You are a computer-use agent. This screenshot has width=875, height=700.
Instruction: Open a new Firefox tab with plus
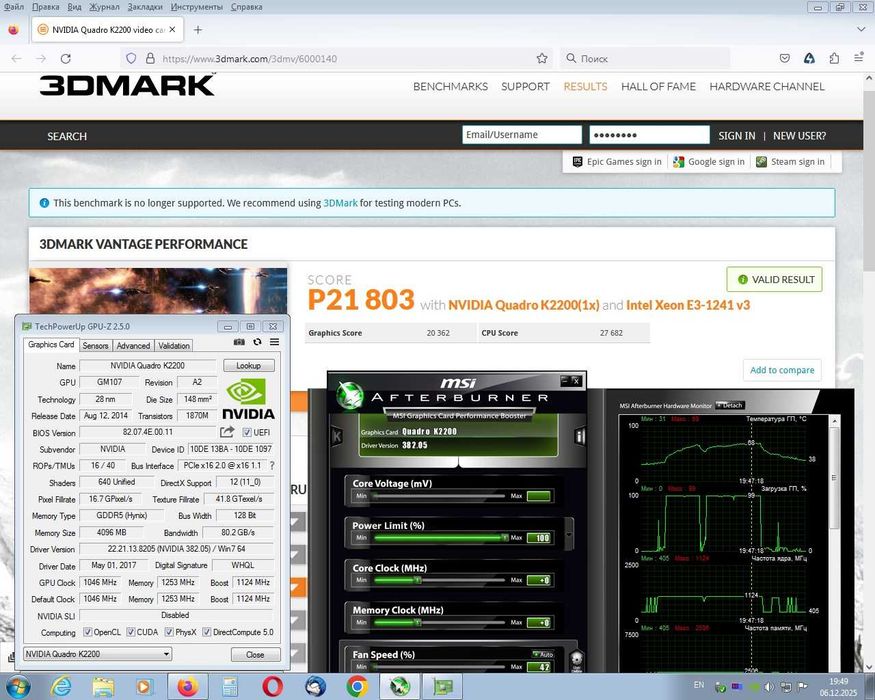[198, 30]
